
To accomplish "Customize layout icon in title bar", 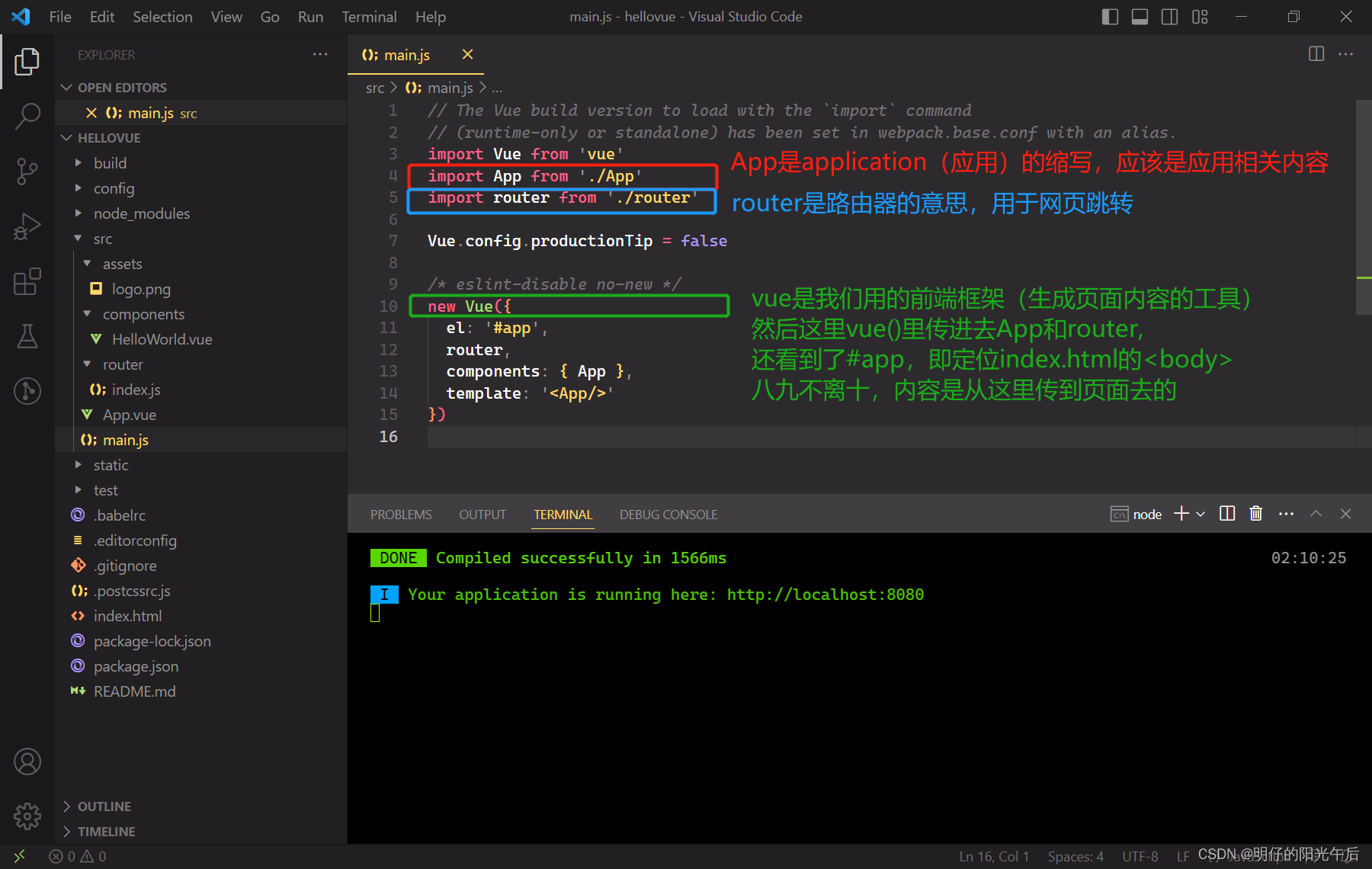I will click(1200, 17).
